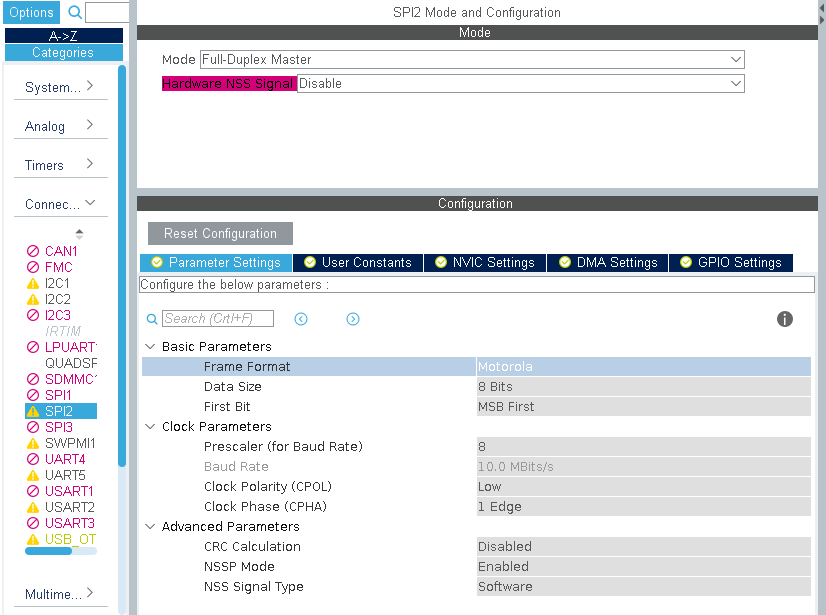Screen dimensions: 826x615
Task: Go to previous search result arrow
Action: pos(301,319)
